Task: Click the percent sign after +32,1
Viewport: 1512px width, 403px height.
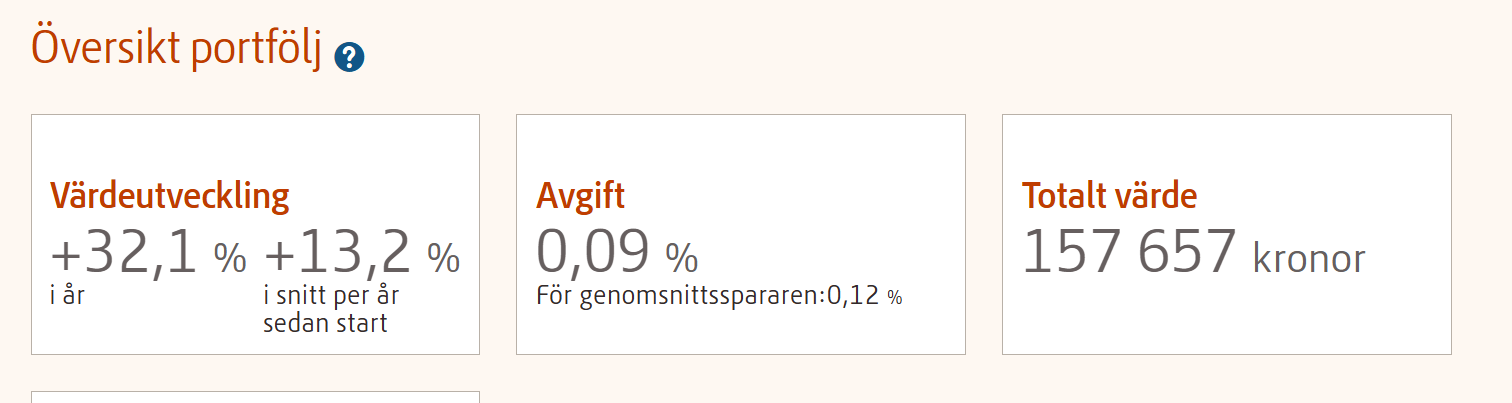Action: coord(230,259)
